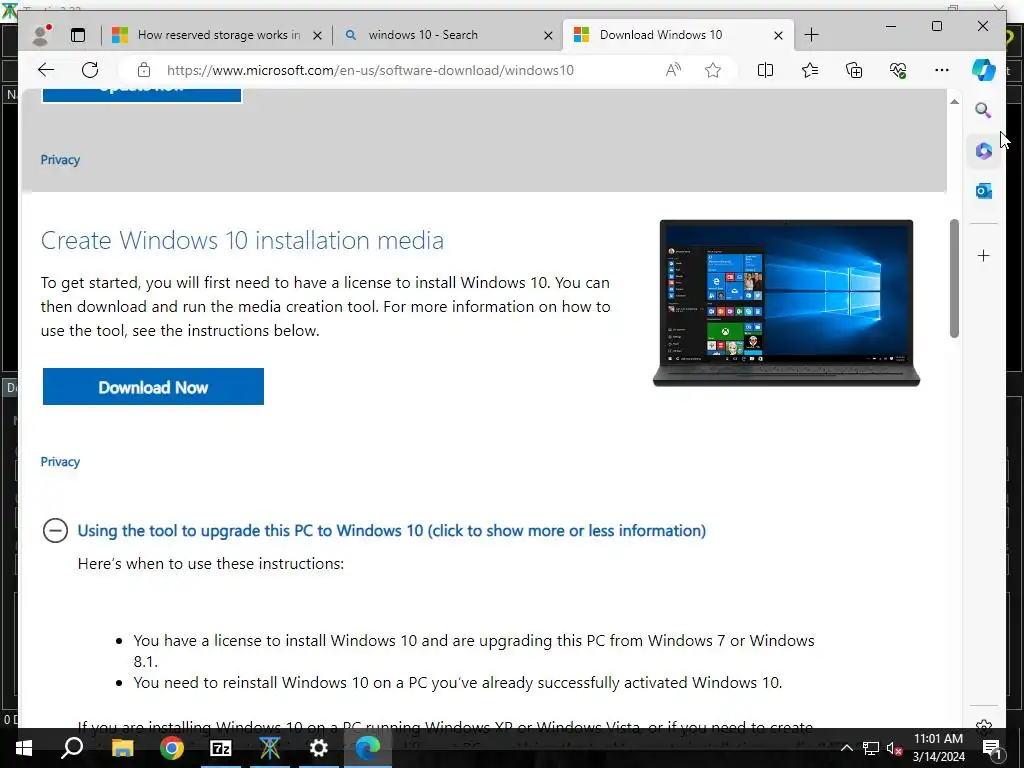Open the Edge profile icon

coord(42,35)
